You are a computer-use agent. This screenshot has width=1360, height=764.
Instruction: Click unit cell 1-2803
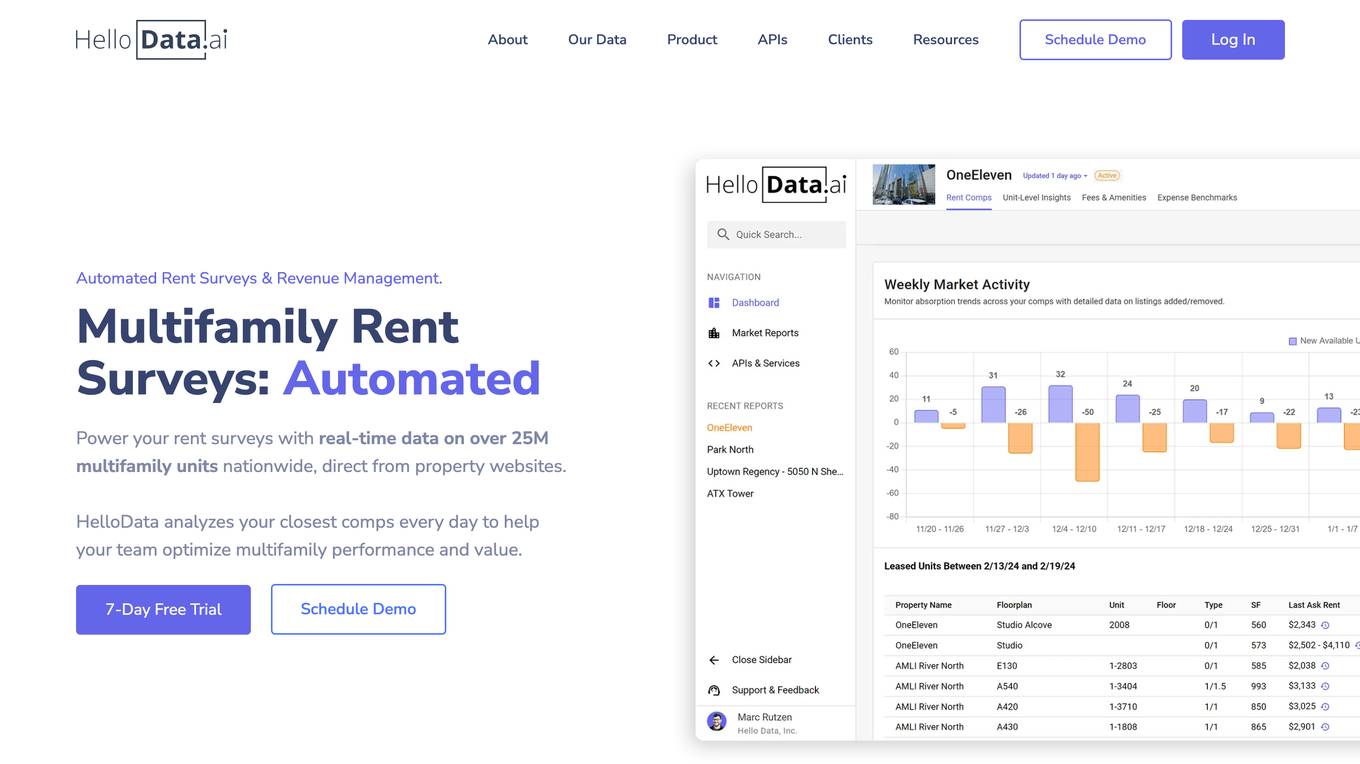coord(1123,666)
